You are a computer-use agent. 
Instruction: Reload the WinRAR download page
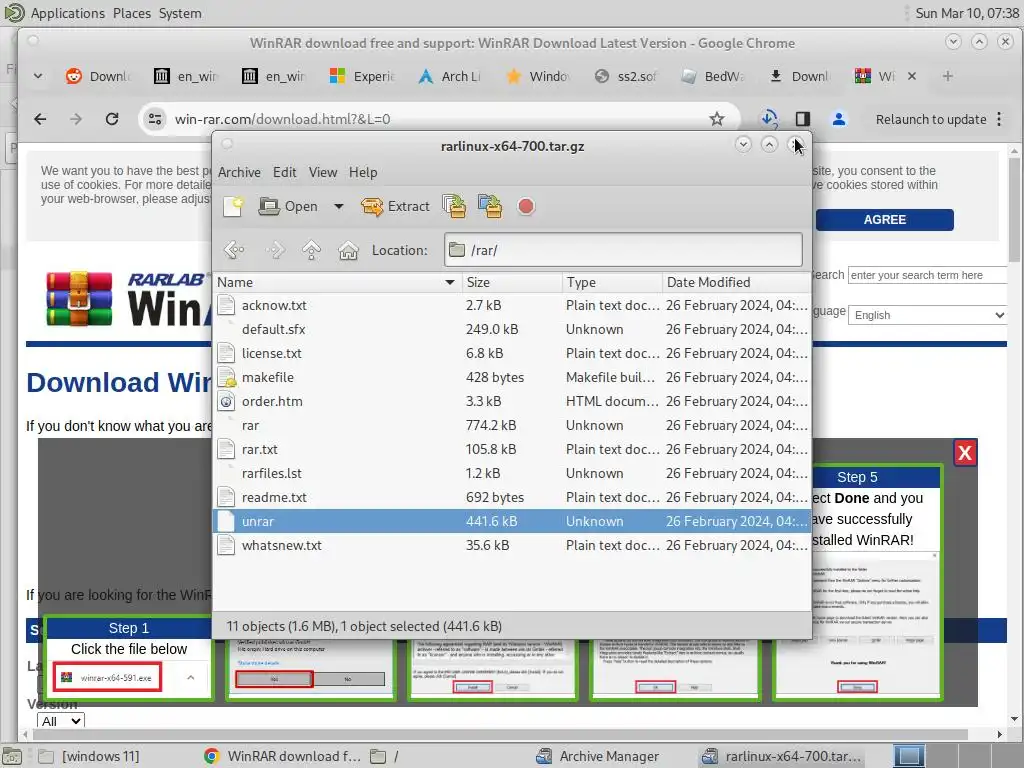pos(112,119)
